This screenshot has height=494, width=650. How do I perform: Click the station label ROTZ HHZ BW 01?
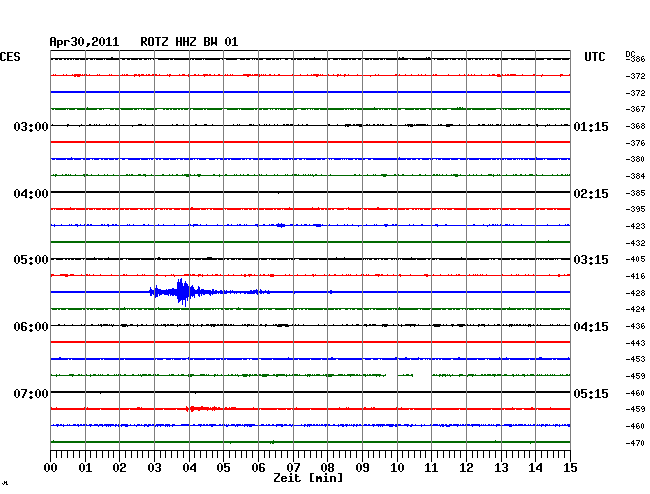189,42
